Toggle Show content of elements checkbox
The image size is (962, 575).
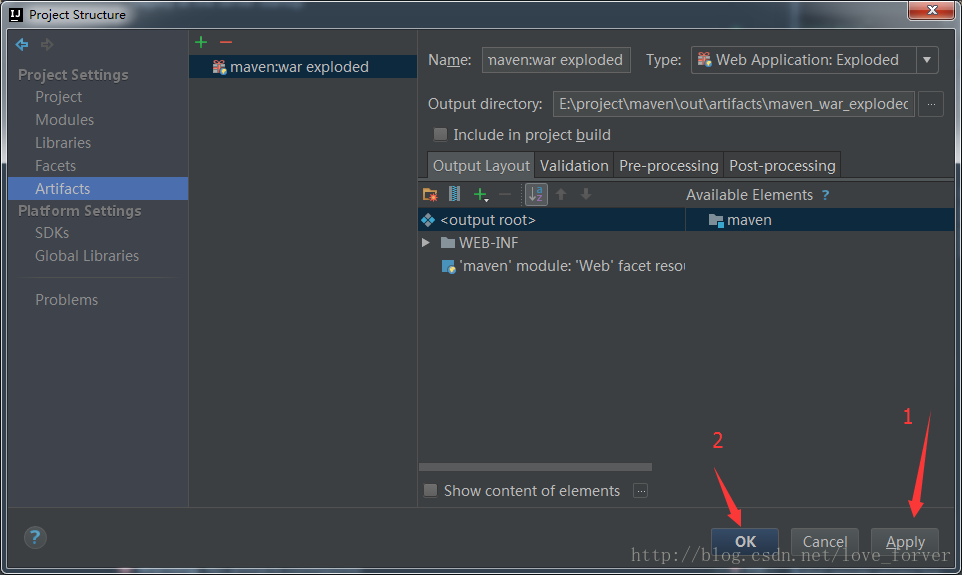tap(431, 490)
